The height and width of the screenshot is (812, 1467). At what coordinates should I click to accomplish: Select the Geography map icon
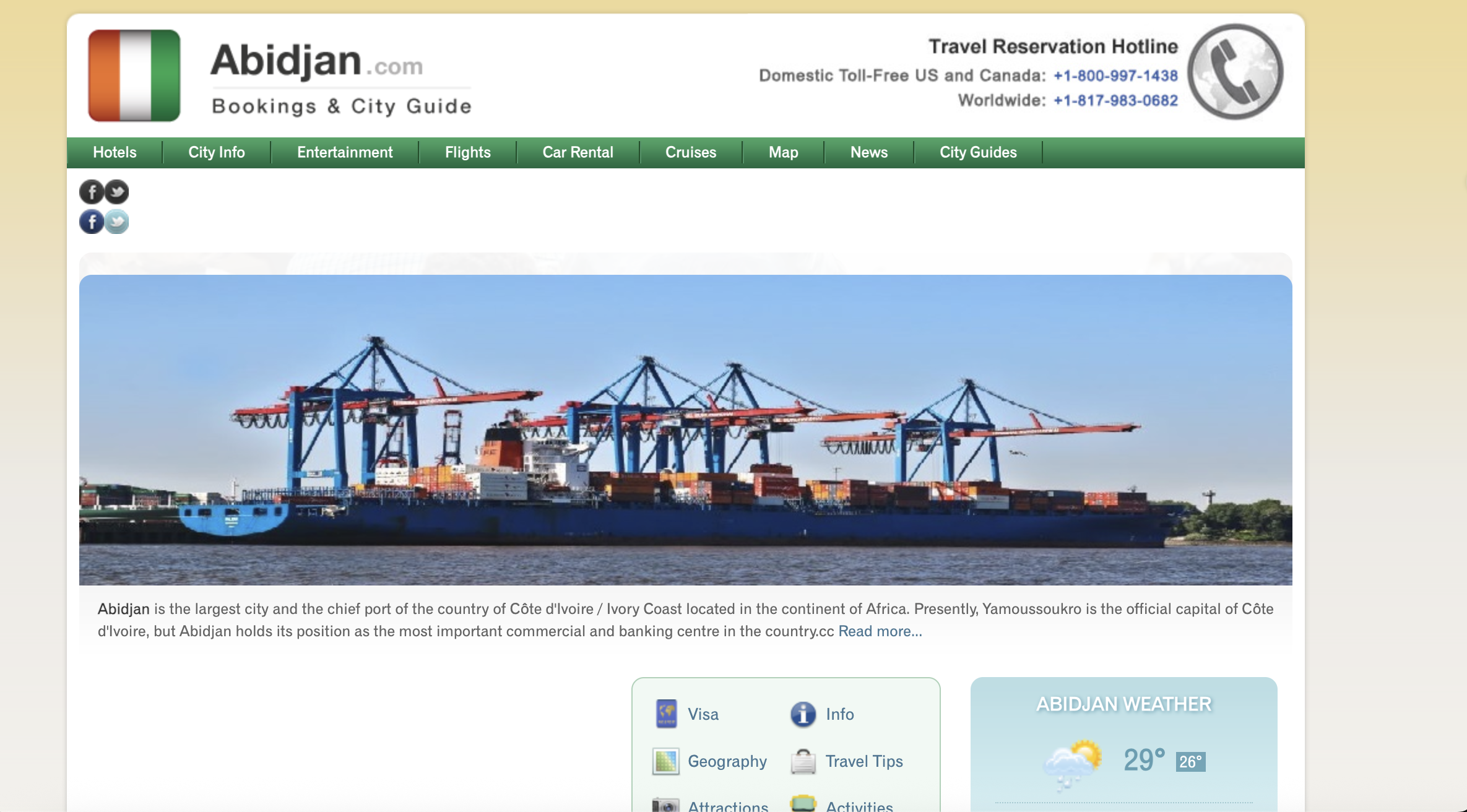pyautogui.click(x=665, y=761)
